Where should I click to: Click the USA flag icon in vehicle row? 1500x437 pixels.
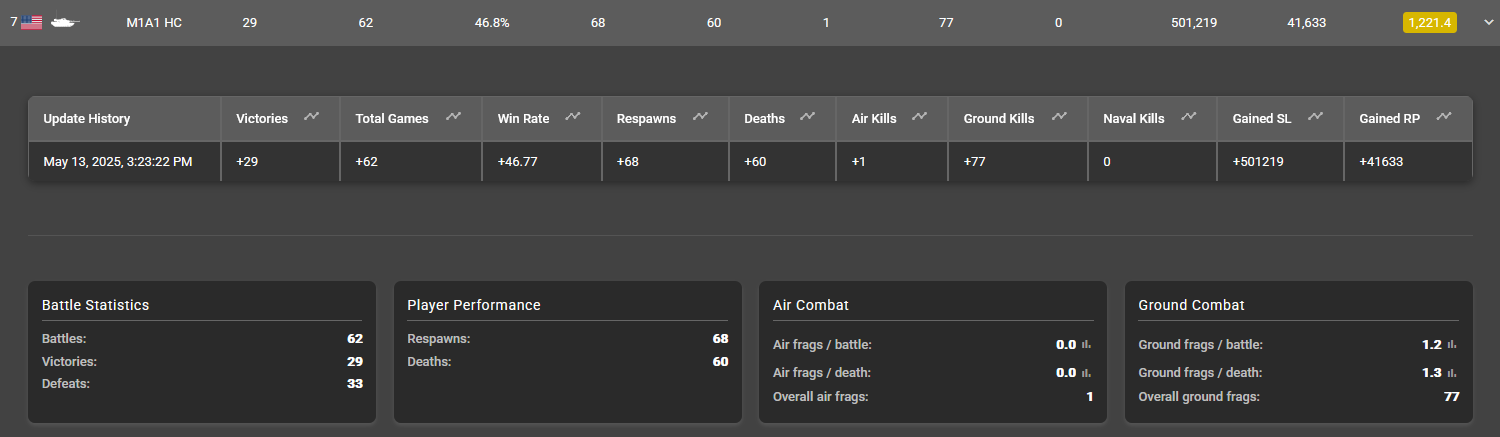click(x=31, y=22)
